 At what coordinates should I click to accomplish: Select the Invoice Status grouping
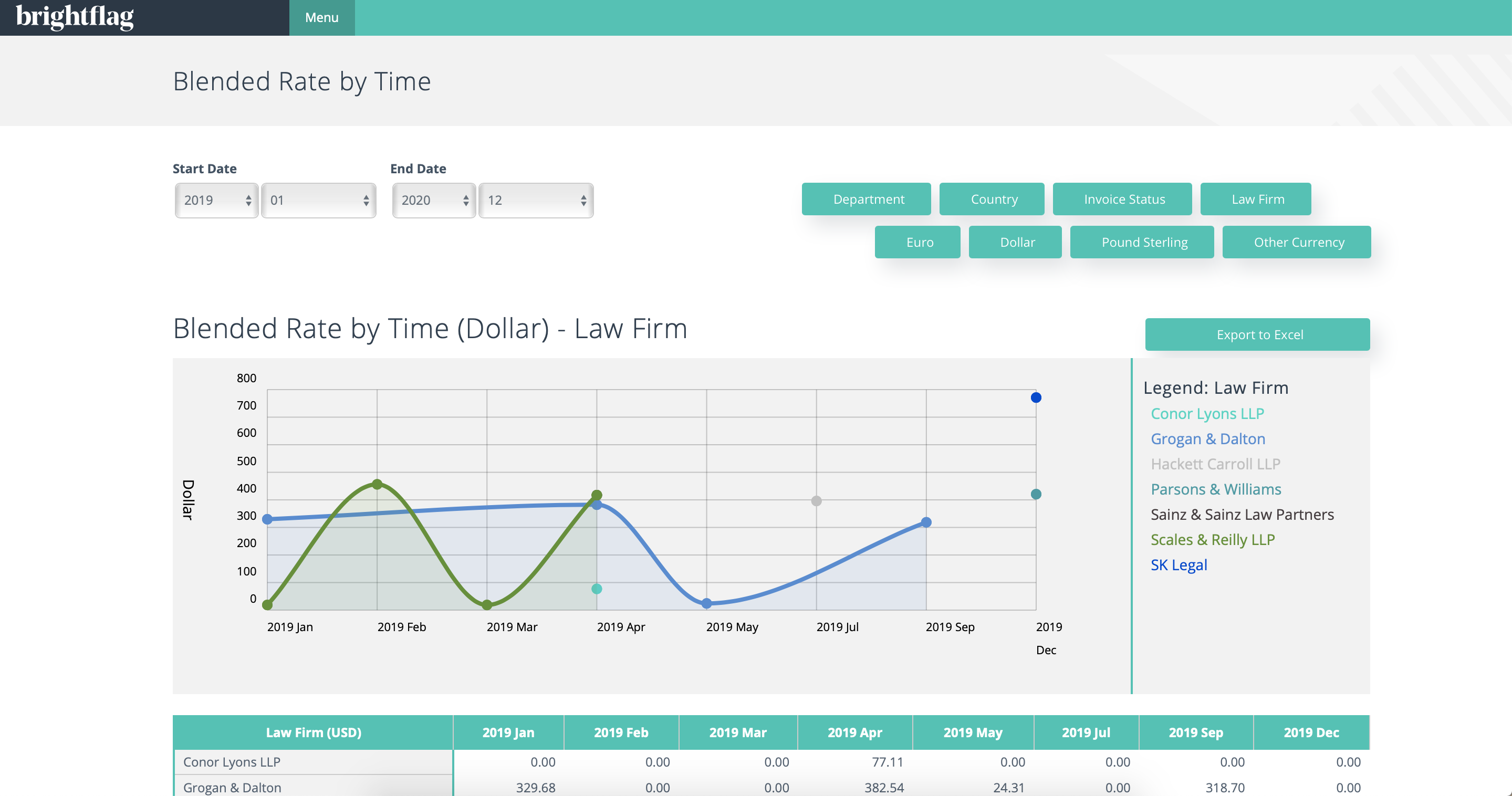coord(1123,199)
